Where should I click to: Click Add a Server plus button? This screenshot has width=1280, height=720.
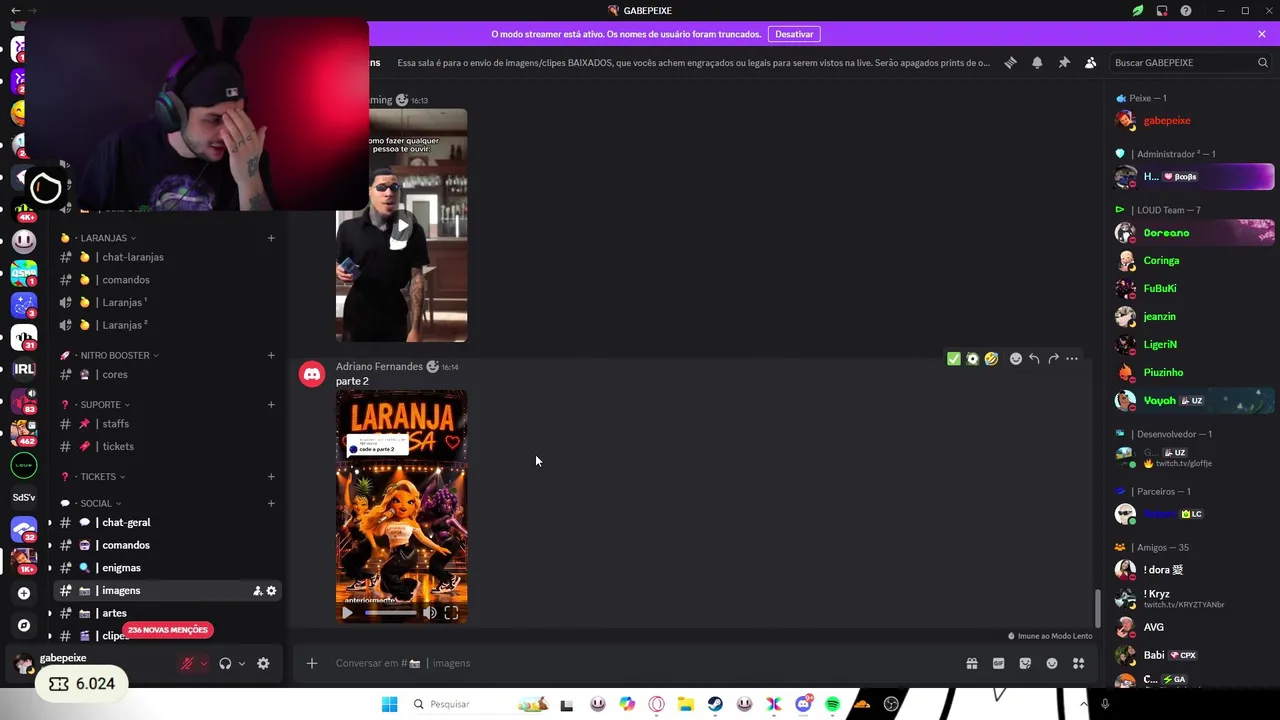[x=24, y=593]
